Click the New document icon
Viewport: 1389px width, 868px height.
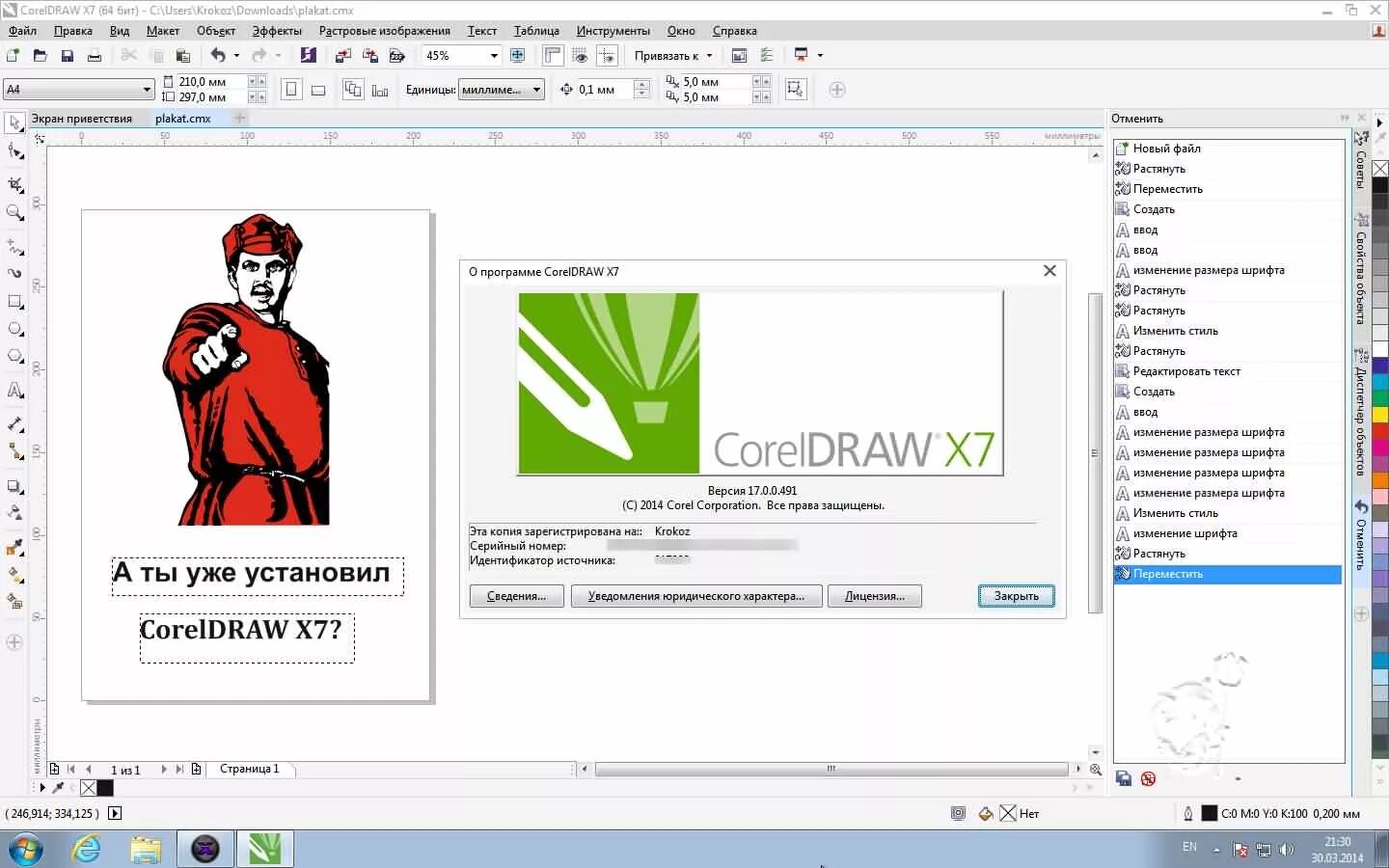click(13, 55)
